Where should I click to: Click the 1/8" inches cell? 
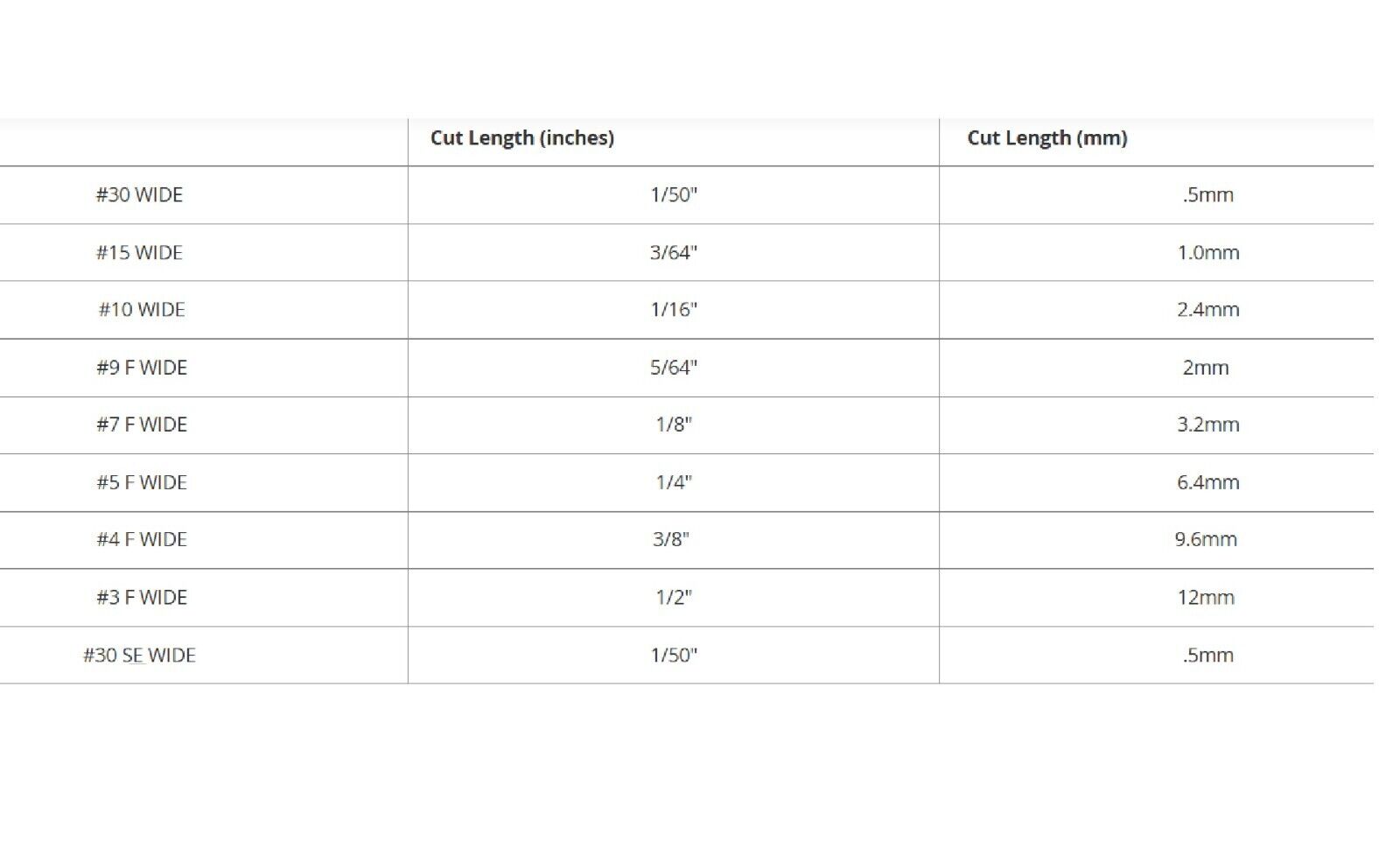[674, 424]
